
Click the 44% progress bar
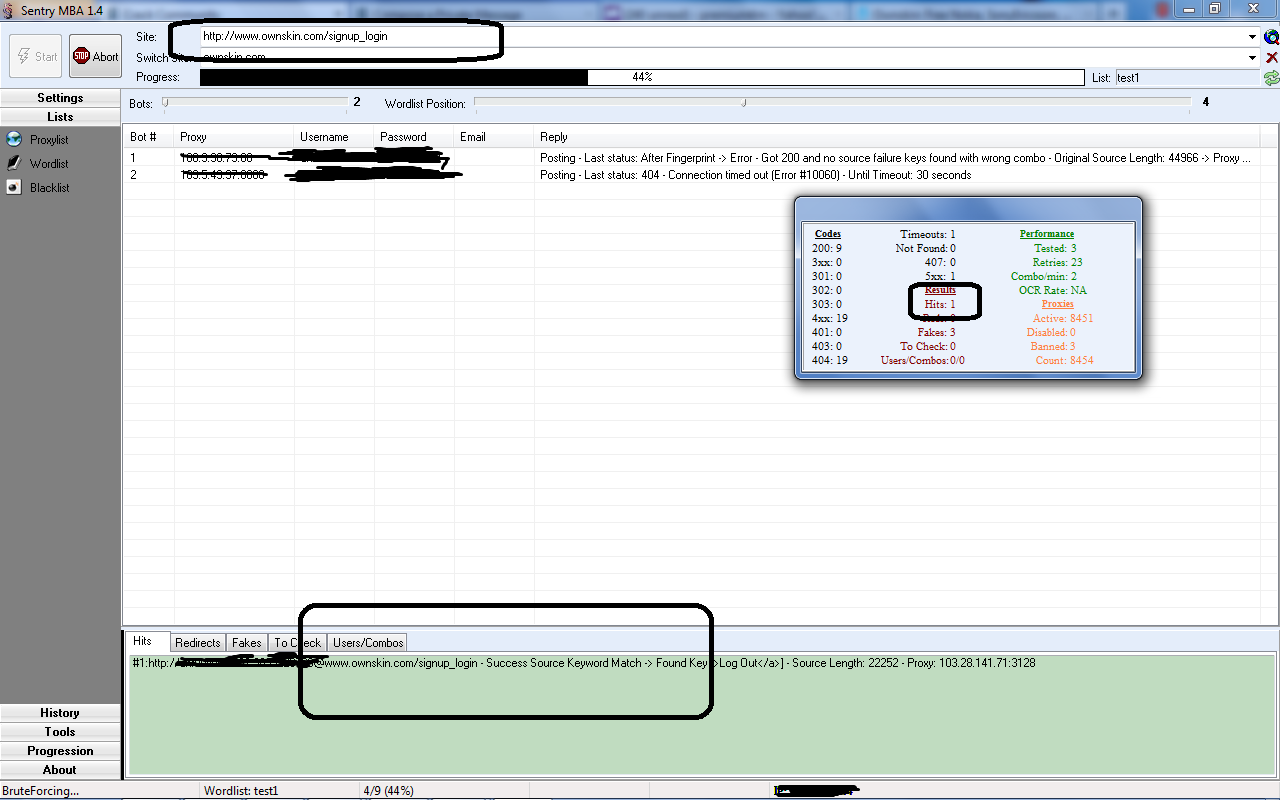[x=642, y=77]
